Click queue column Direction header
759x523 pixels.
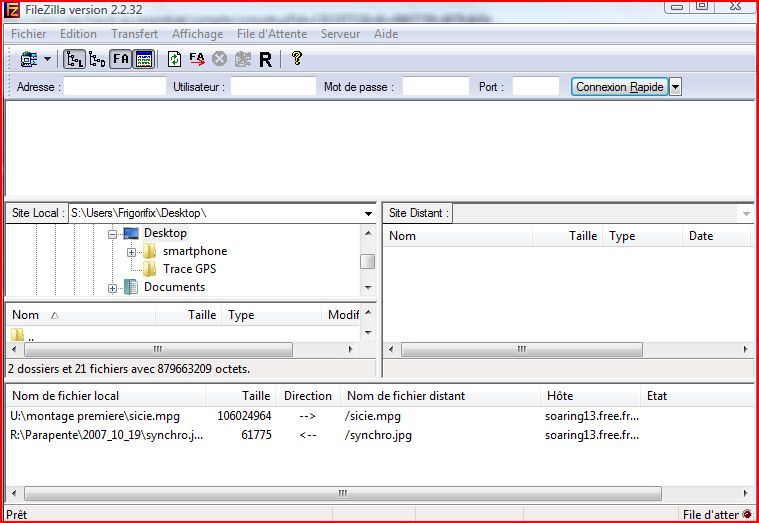308,396
